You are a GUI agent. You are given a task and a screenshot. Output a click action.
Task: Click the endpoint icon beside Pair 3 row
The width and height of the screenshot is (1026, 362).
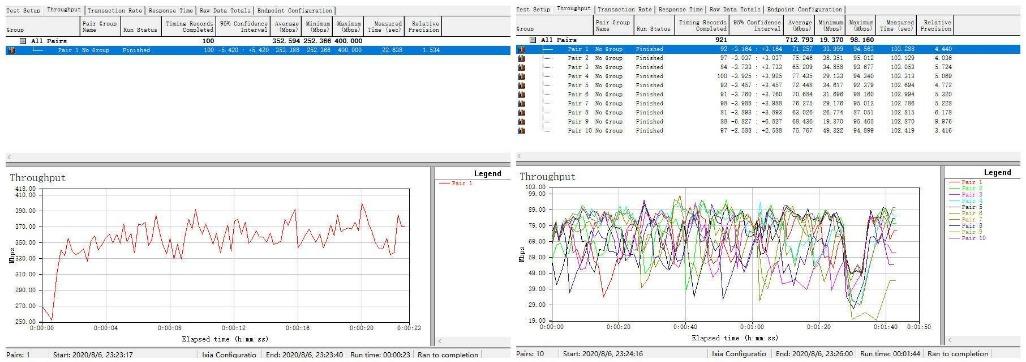point(522,67)
